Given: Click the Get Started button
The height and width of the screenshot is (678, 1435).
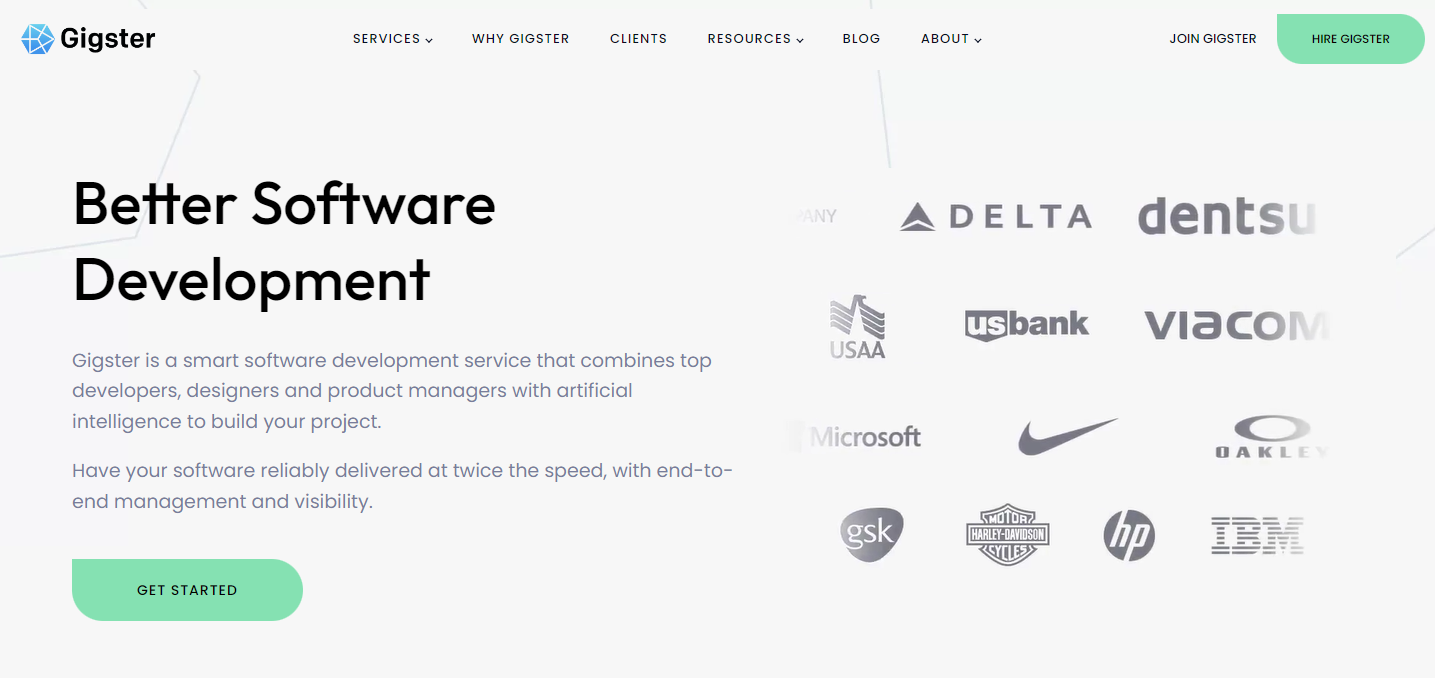Looking at the screenshot, I should click(x=187, y=590).
